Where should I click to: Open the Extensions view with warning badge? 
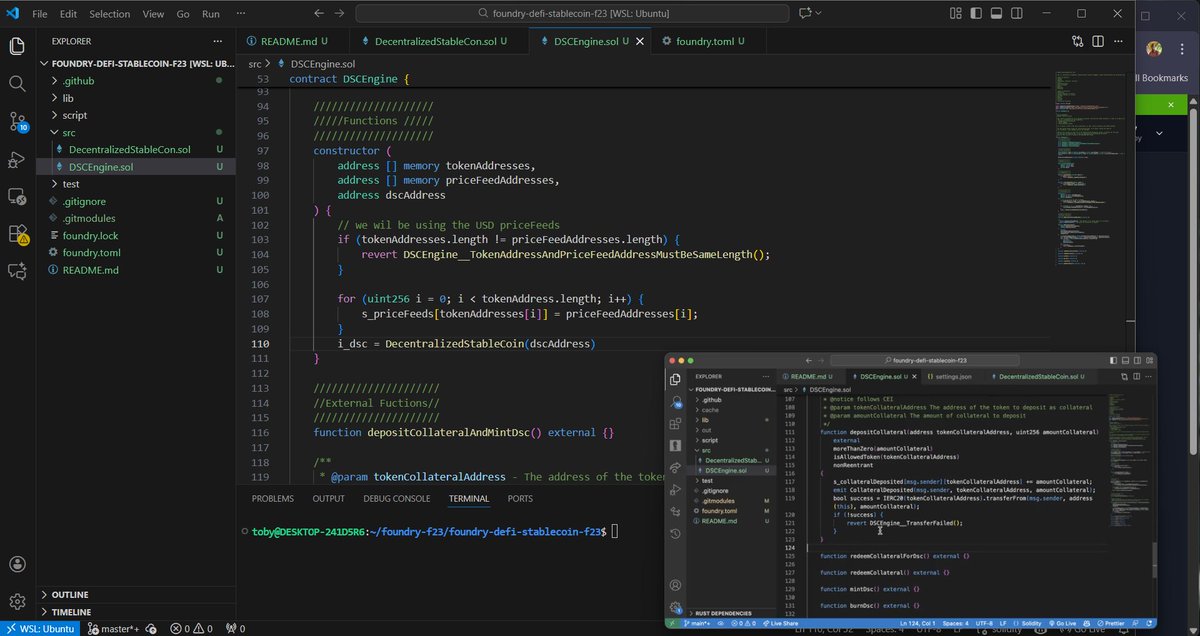(x=17, y=234)
